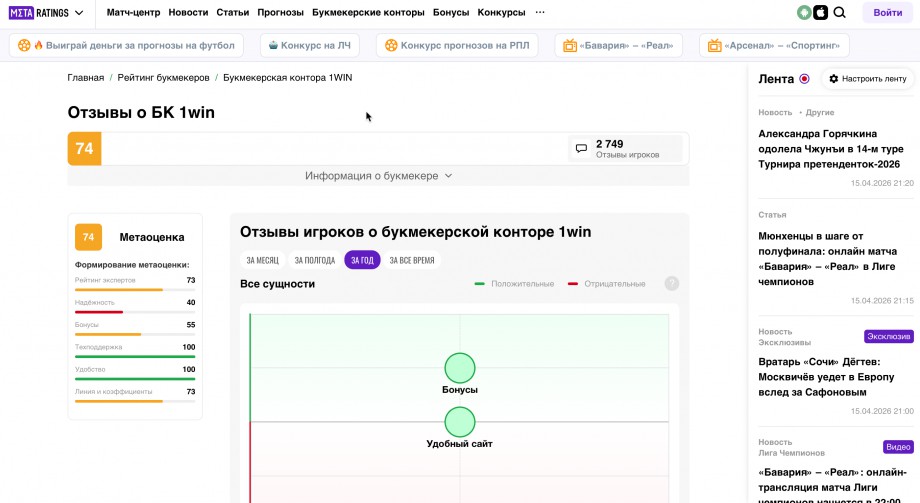
Task: Click the football icon in first promo chip
Action: pyautogui.click(x=24, y=45)
